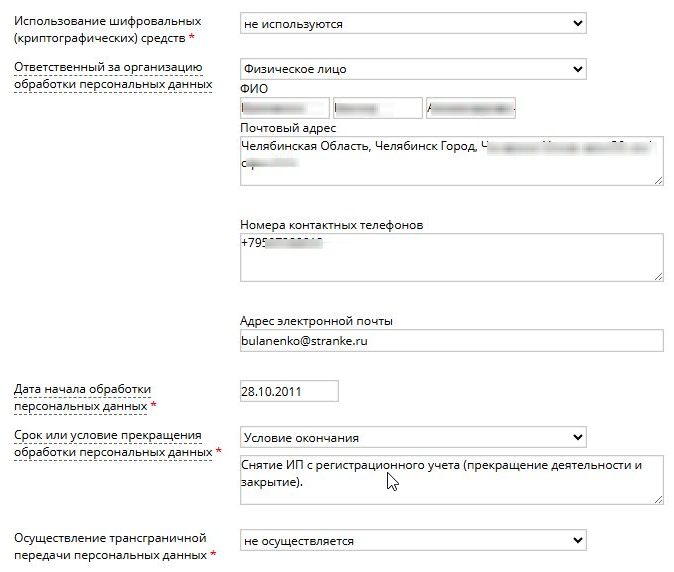
Task: Click the email field with bulanenko@stranke.ru
Action: point(452,341)
